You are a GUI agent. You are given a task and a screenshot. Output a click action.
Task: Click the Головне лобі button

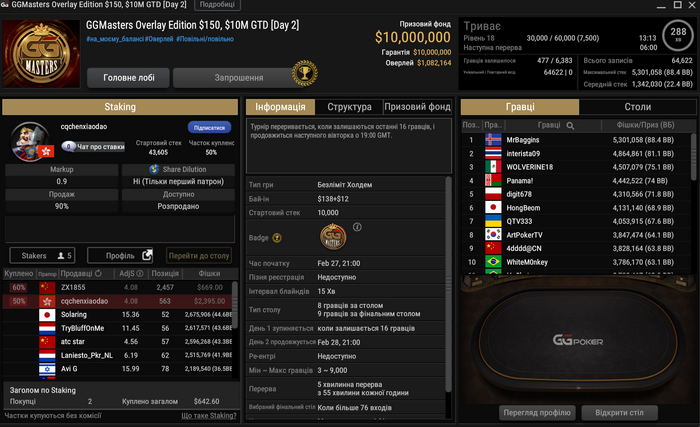129,78
